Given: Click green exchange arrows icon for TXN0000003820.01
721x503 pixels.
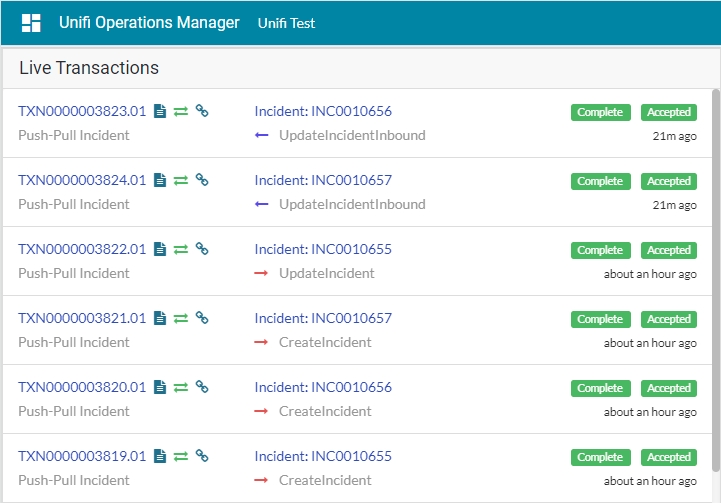Looking at the screenshot, I should point(181,388).
